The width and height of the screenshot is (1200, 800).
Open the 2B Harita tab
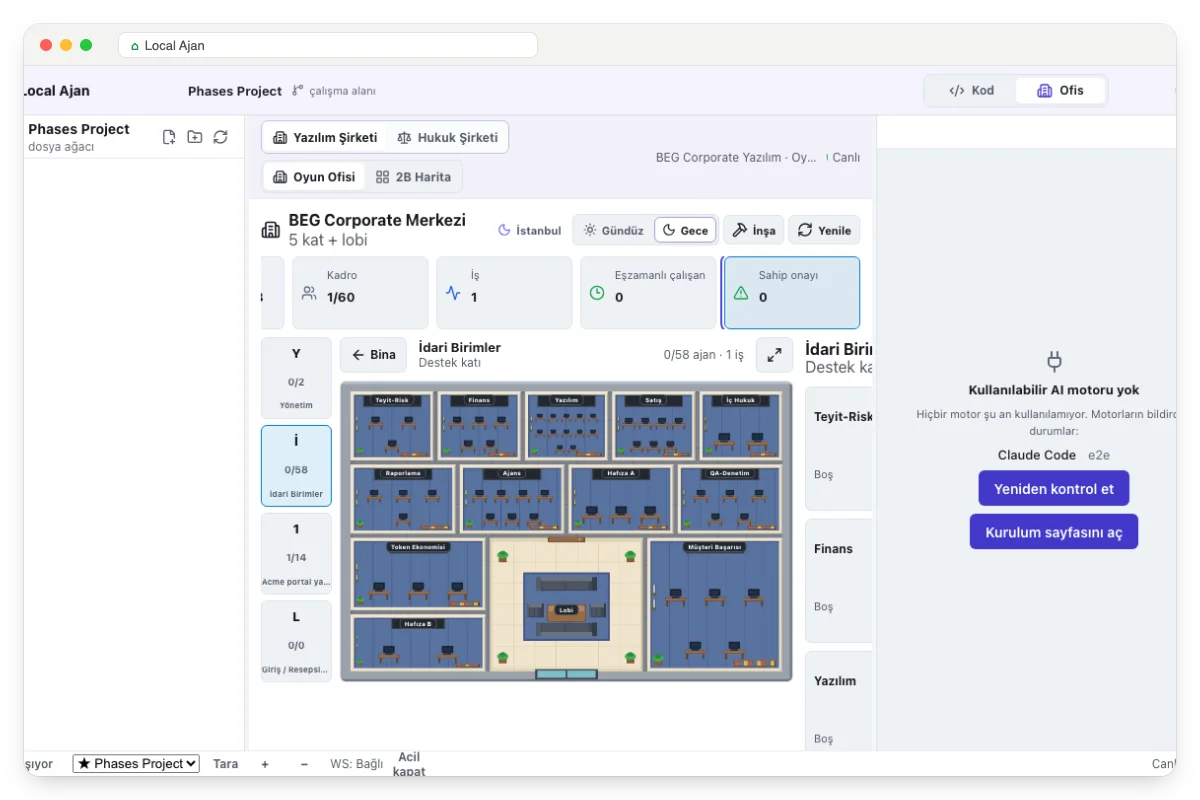coord(413,177)
